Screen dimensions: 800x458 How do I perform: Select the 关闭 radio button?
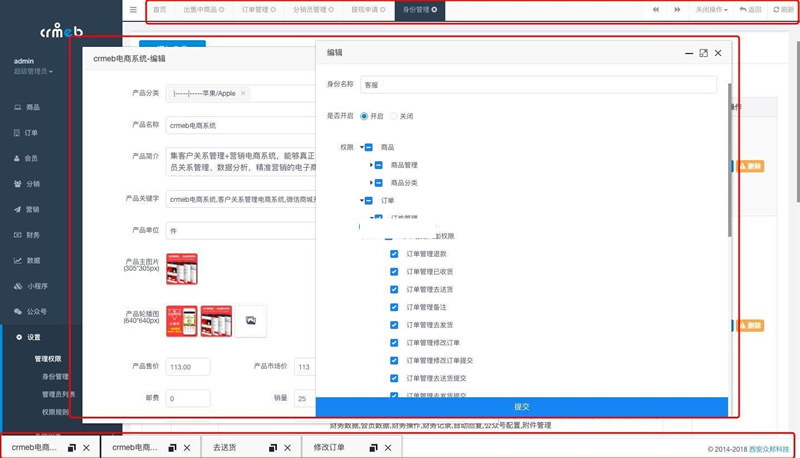click(x=394, y=116)
